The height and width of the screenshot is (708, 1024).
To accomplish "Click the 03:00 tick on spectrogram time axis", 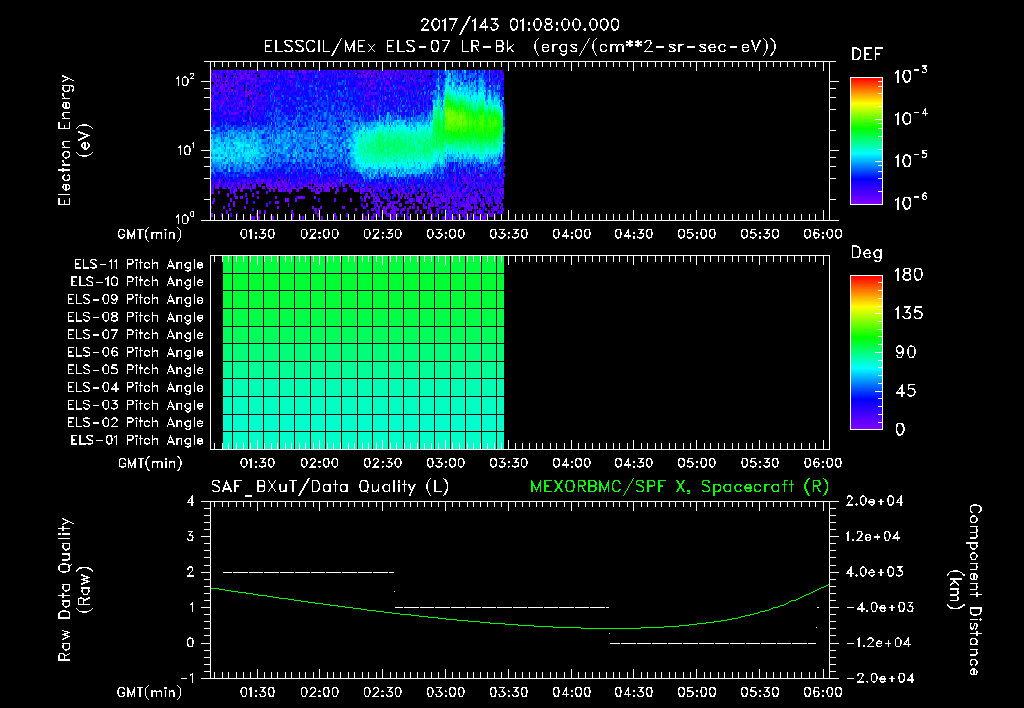I will point(445,234).
